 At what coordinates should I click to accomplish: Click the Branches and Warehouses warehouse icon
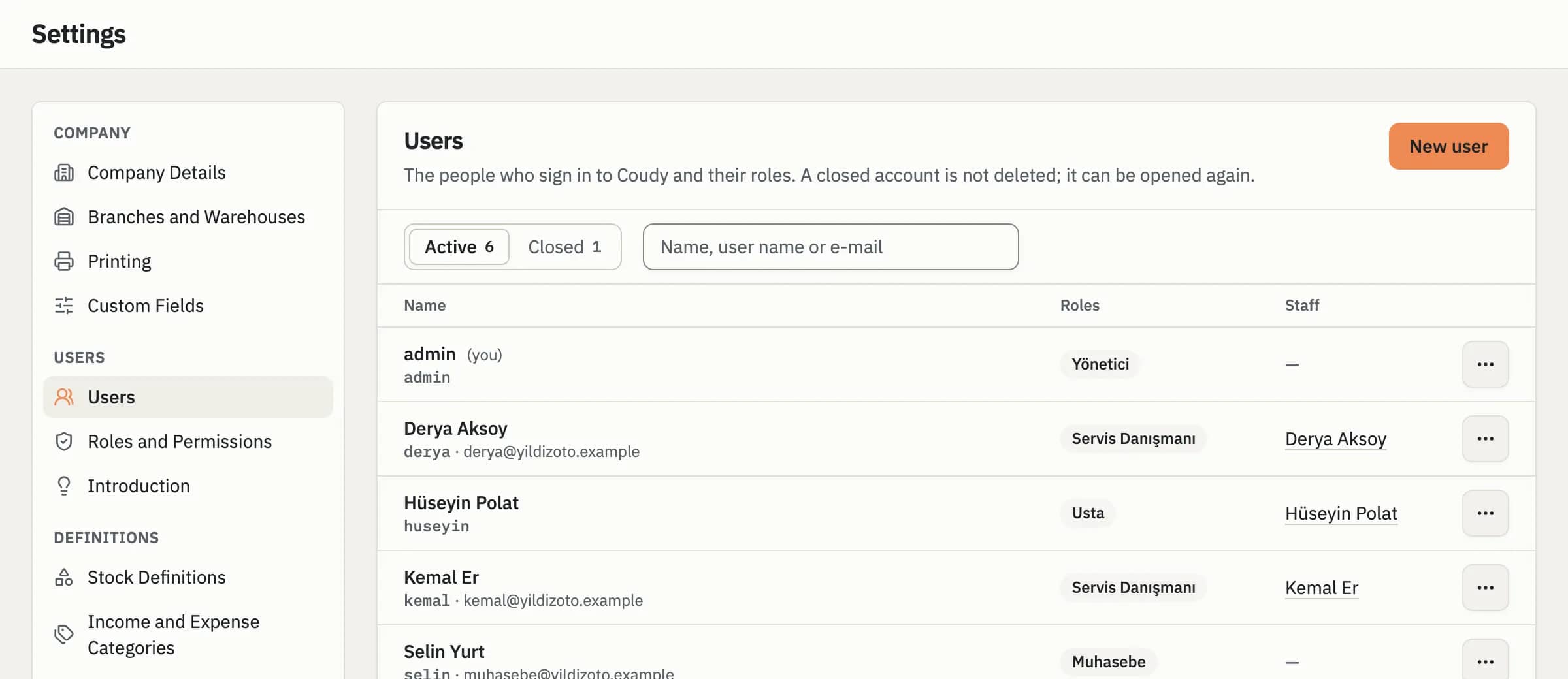click(64, 217)
